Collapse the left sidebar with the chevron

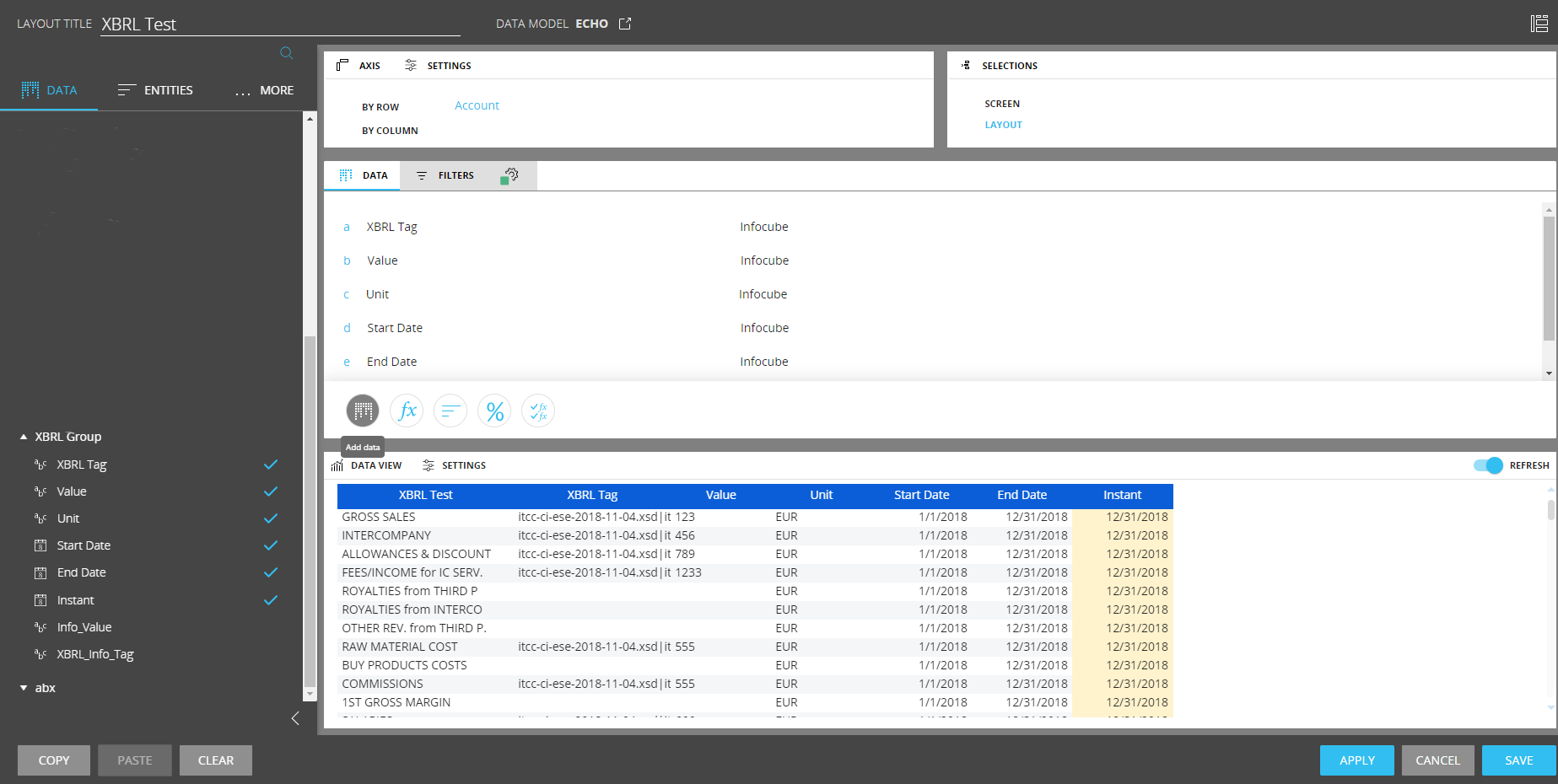click(295, 718)
